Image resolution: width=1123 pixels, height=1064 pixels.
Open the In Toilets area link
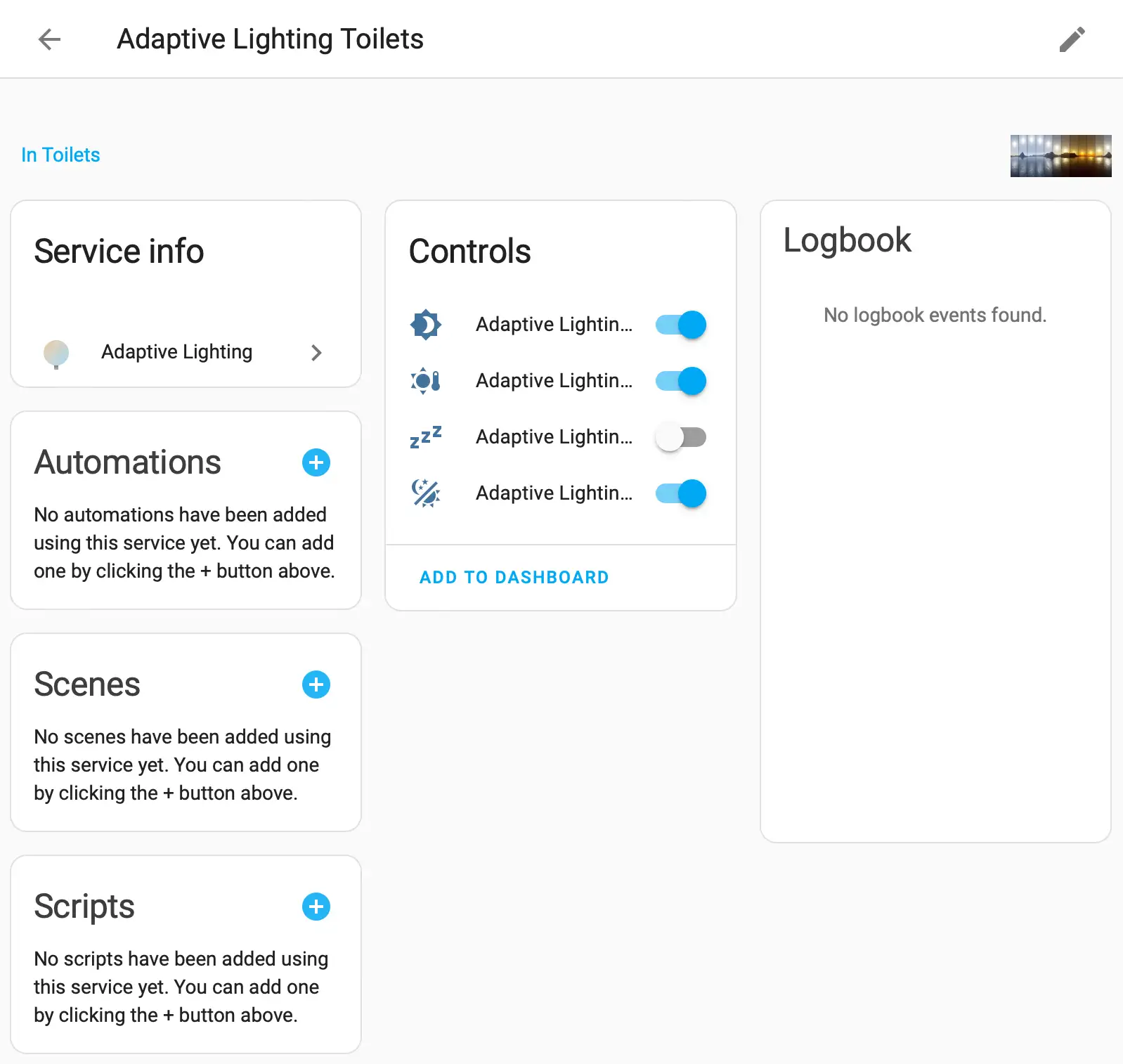click(x=60, y=155)
